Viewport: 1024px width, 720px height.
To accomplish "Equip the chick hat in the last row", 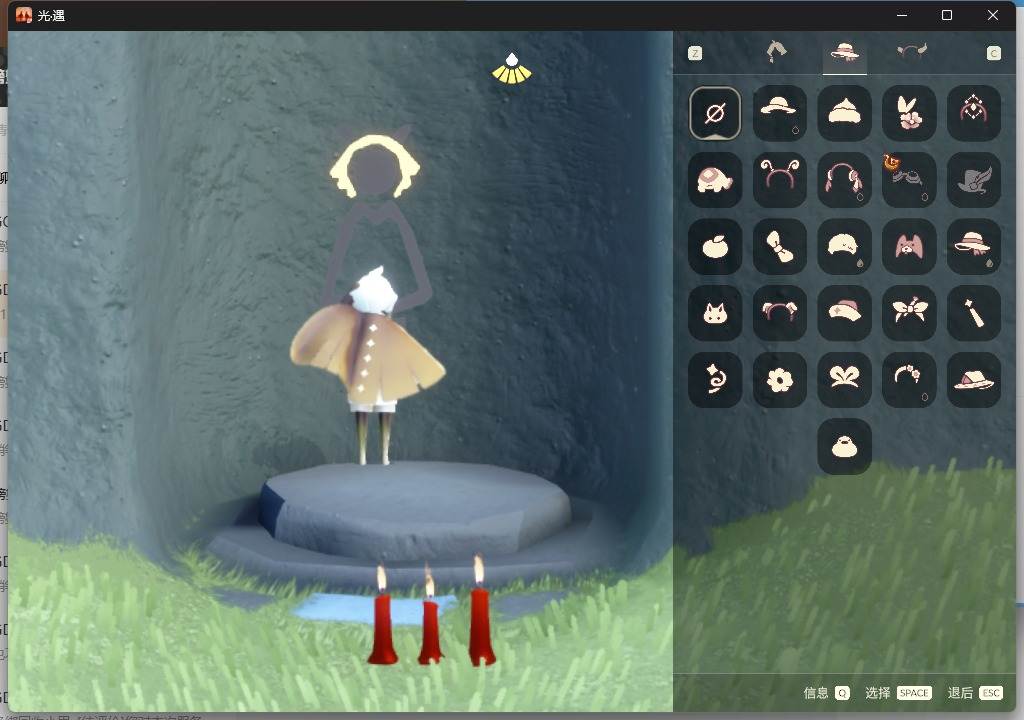I will point(844,446).
